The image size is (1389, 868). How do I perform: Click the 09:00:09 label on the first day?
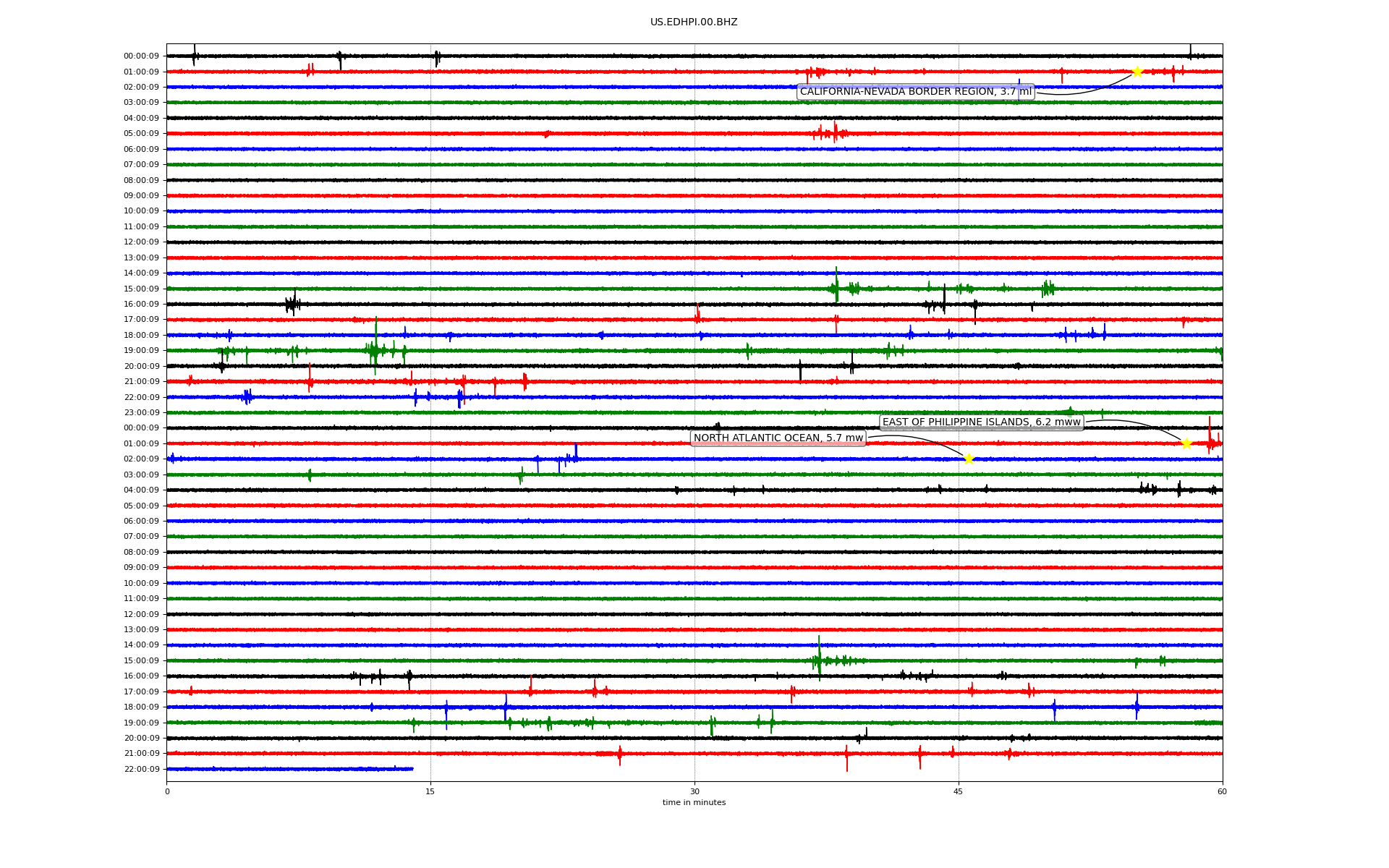tap(141, 196)
